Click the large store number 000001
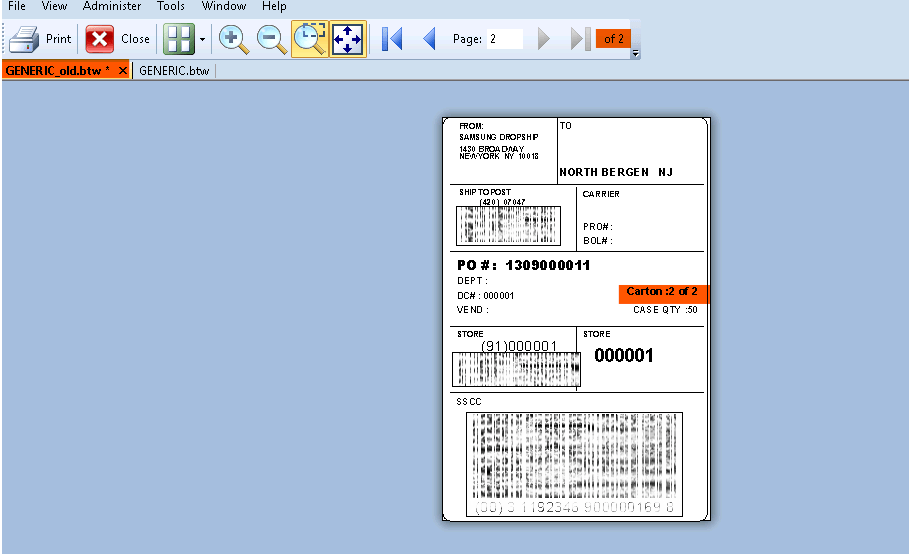 (x=624, y=355)
